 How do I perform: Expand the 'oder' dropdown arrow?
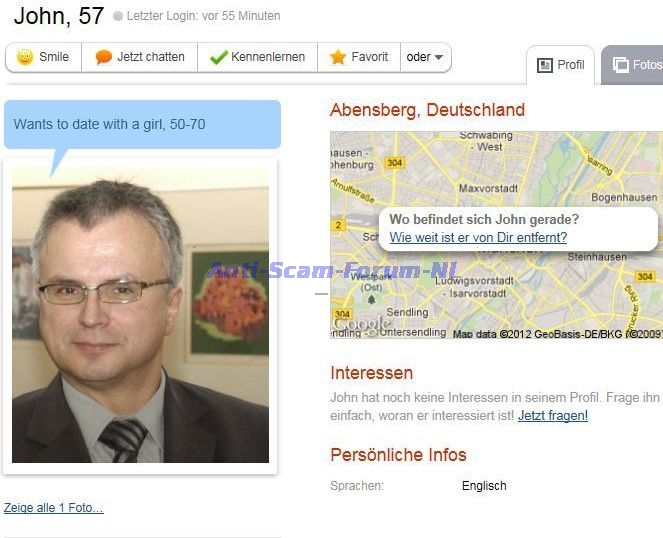tap(438, 57)
